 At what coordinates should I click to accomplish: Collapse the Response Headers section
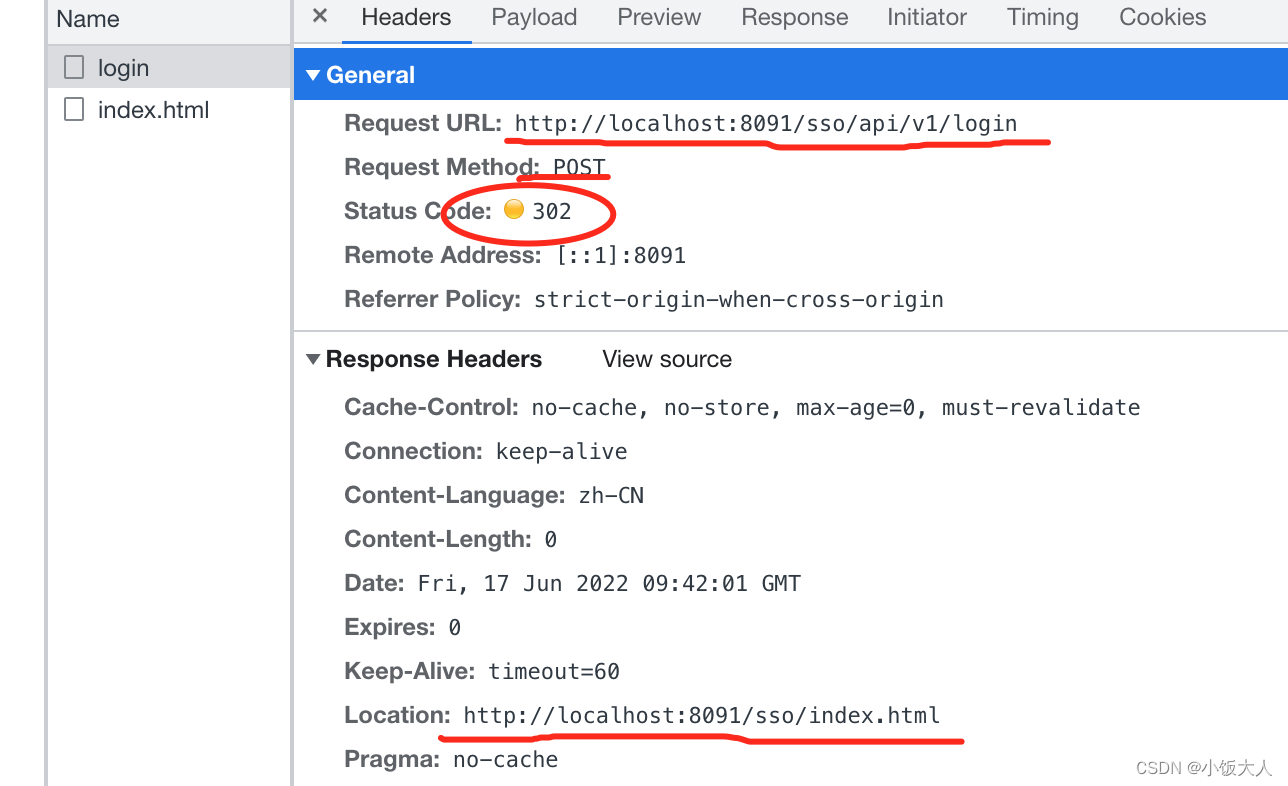[x=313, y=359]
